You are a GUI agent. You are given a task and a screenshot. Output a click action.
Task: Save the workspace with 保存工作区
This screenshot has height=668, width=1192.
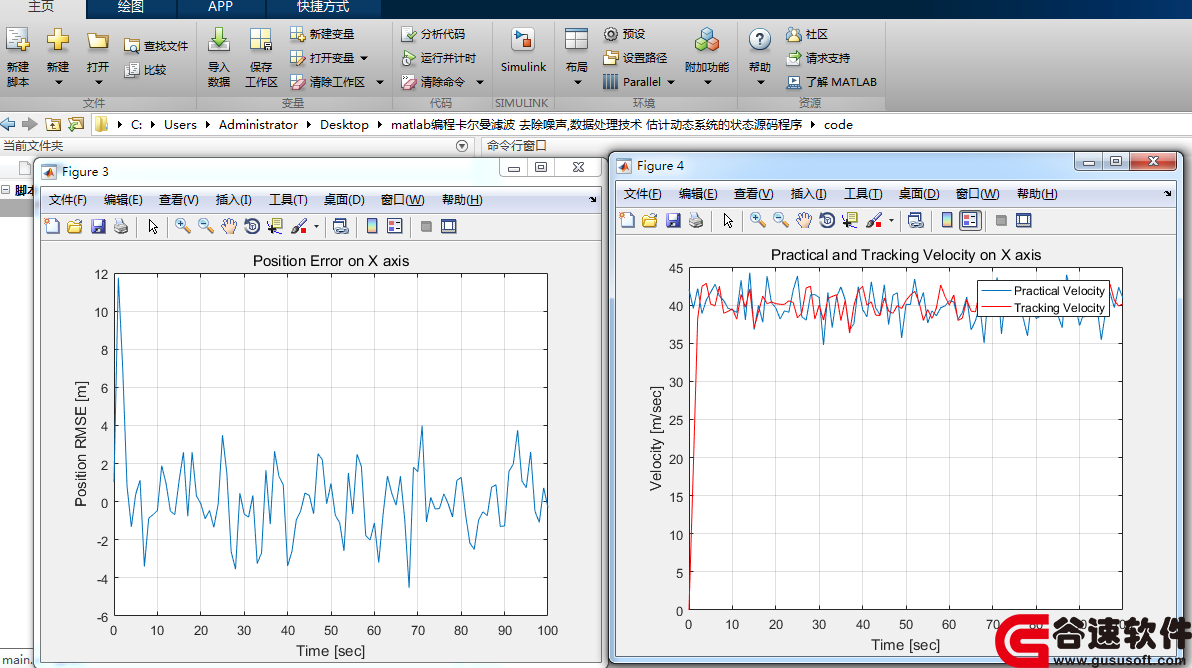coord(261,59)
